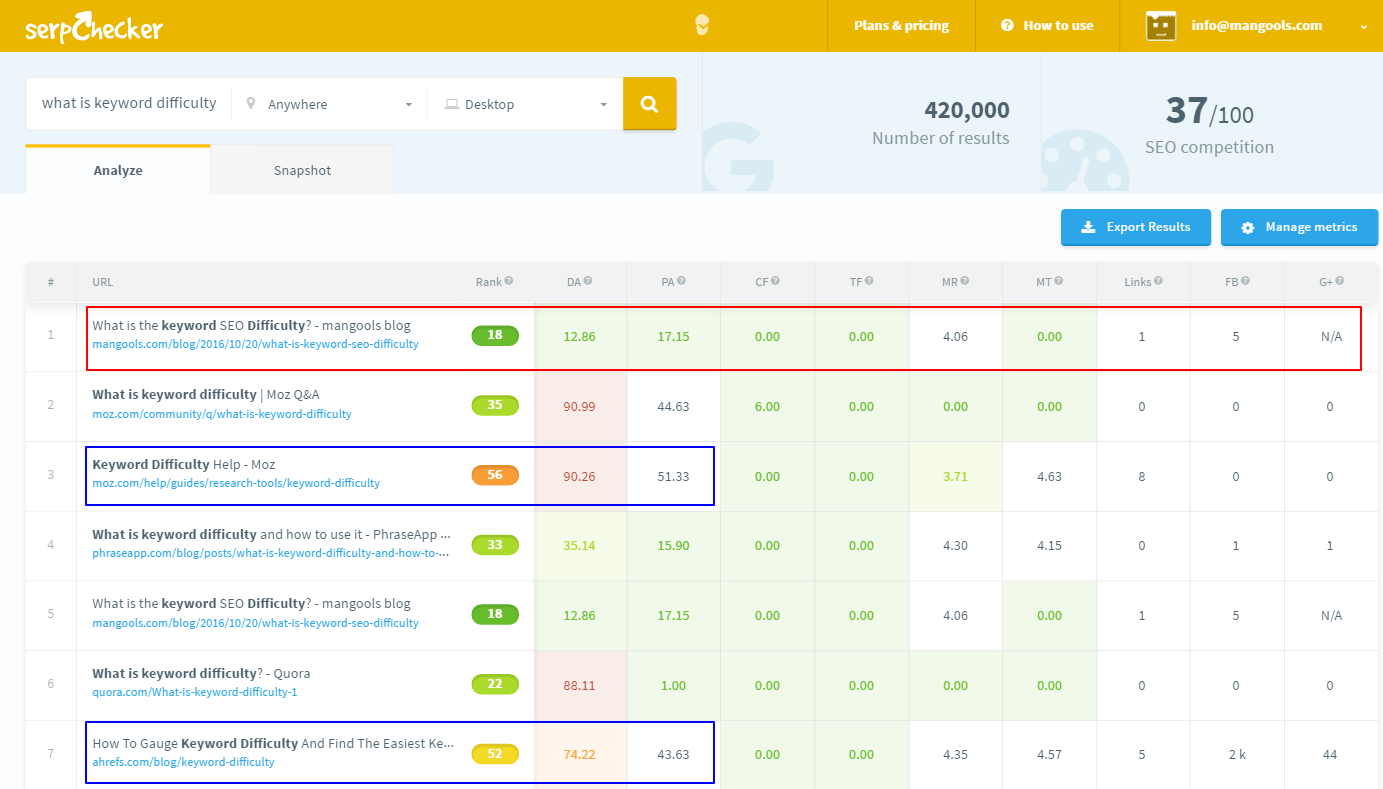The height and width of the screenshot is (789, 1383).
Task: Click the keyword search input field
Action: tap(129, 103)
